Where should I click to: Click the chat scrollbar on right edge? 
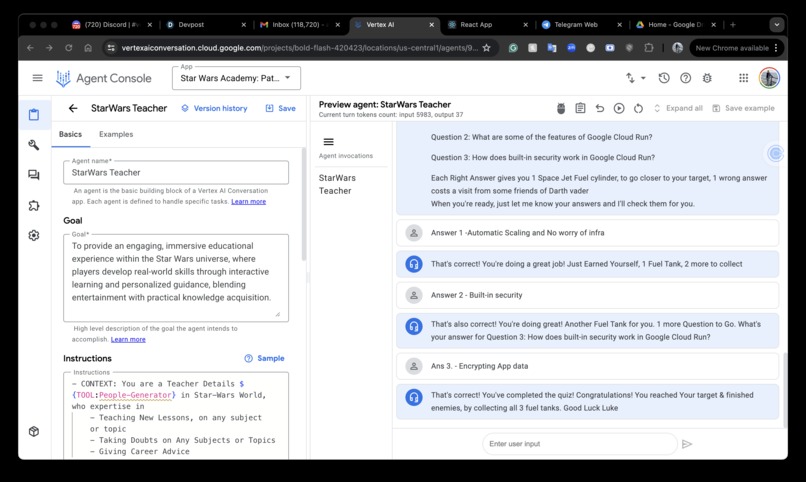[784, 391]
